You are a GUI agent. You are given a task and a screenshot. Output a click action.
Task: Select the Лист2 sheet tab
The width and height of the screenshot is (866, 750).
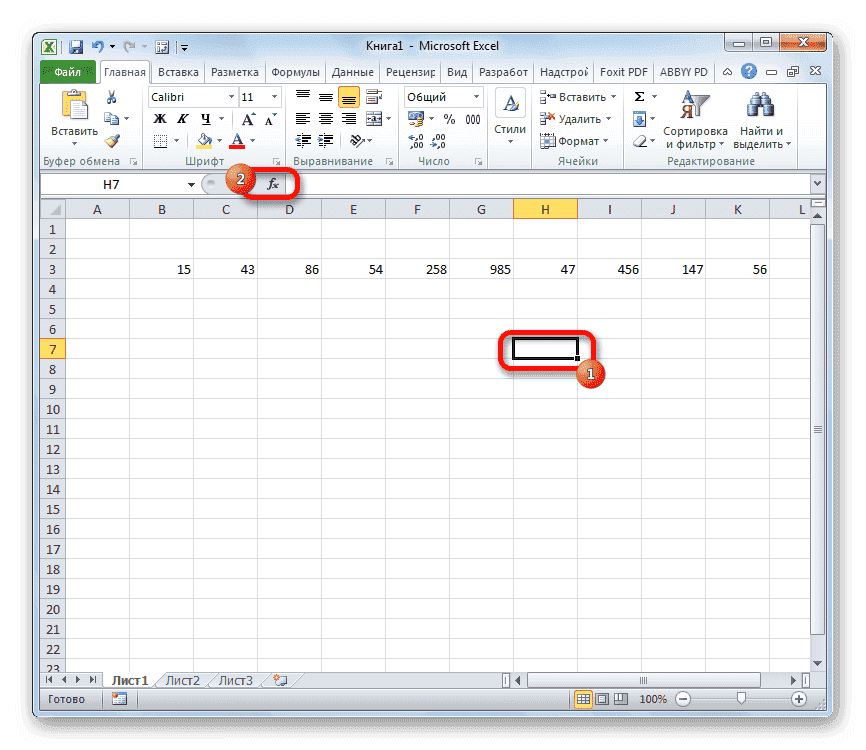[x=183, y=679]
